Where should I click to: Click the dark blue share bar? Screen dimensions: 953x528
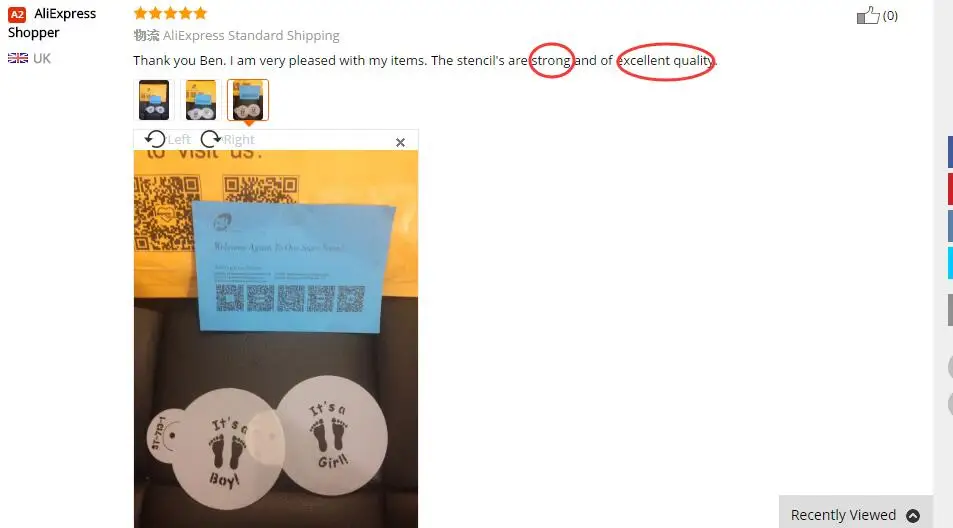point(950,152)
